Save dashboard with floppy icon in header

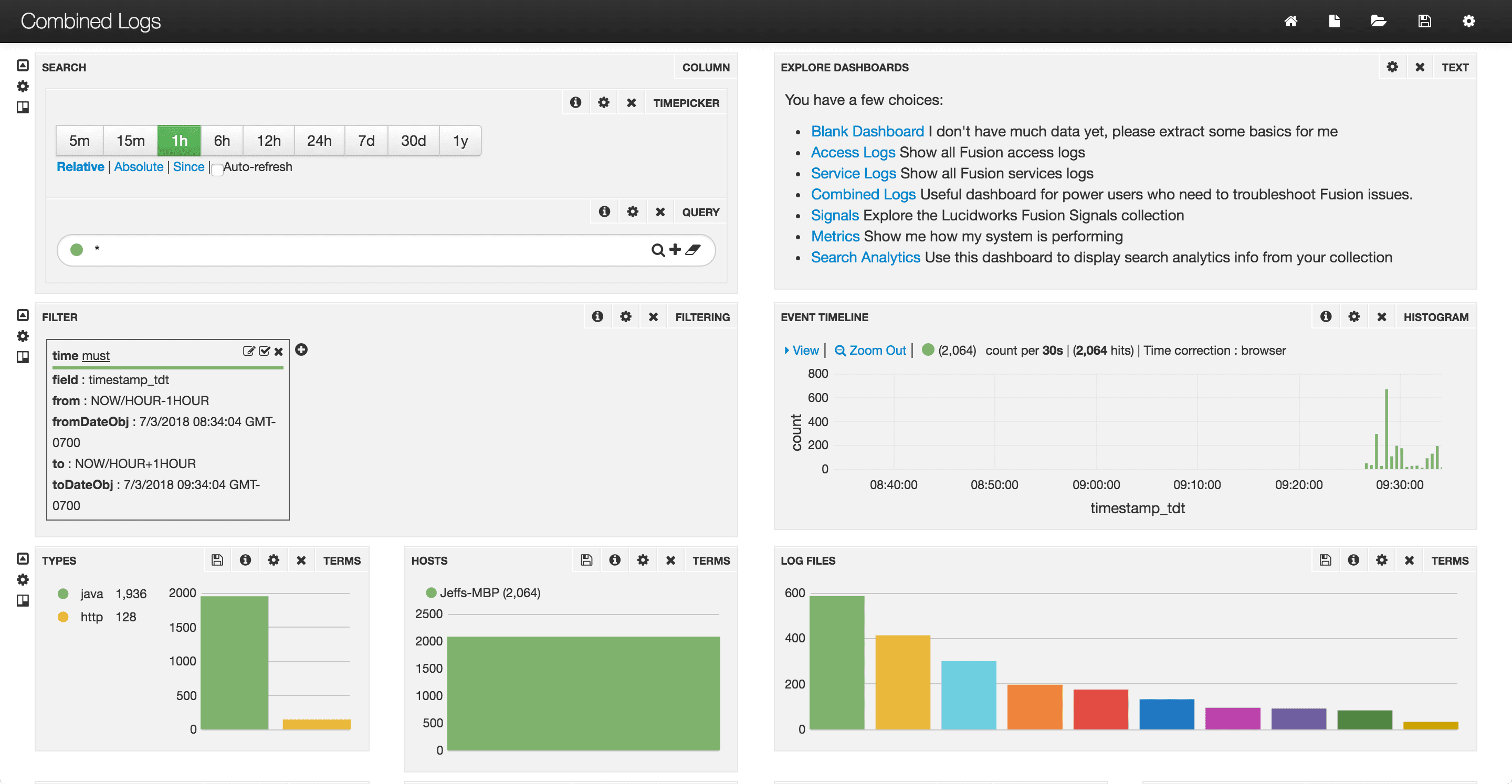point(1424,21)
